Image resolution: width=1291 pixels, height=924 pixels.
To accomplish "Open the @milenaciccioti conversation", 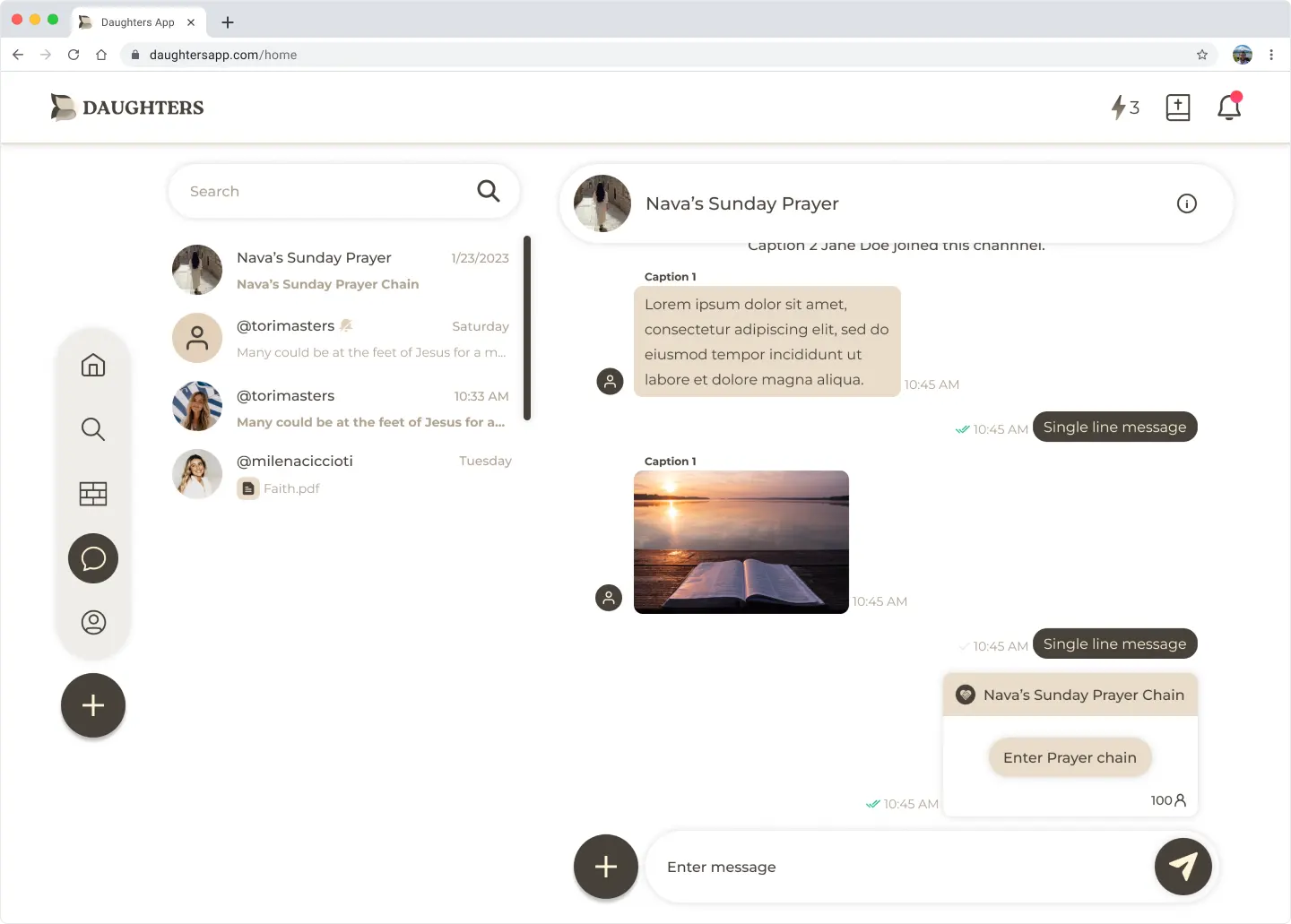I will pos(341,474).
